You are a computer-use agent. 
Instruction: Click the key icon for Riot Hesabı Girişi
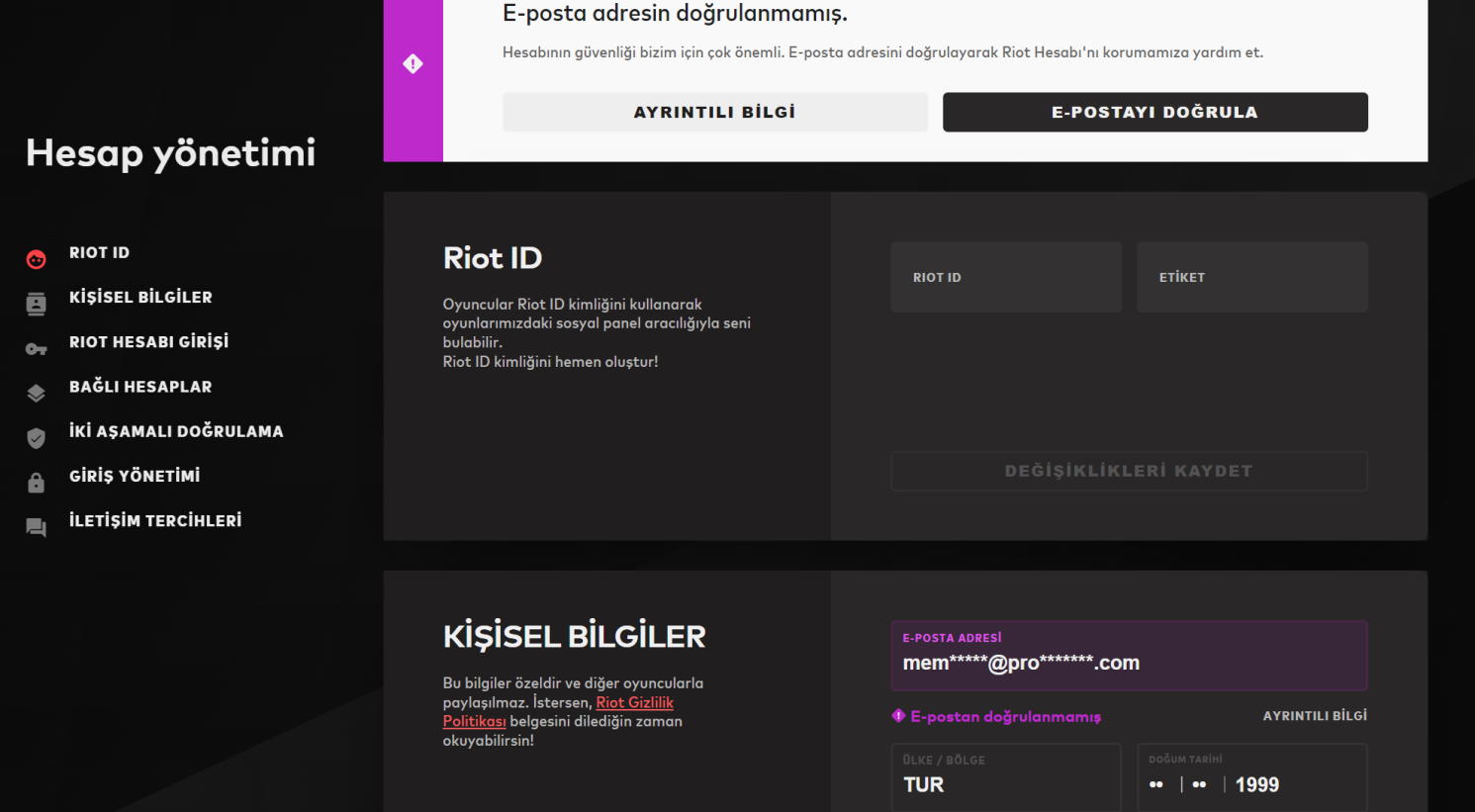point(37,349)
